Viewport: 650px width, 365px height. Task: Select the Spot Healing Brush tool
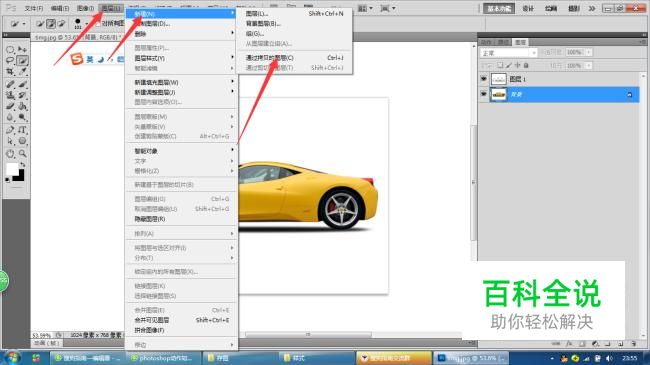10,84
